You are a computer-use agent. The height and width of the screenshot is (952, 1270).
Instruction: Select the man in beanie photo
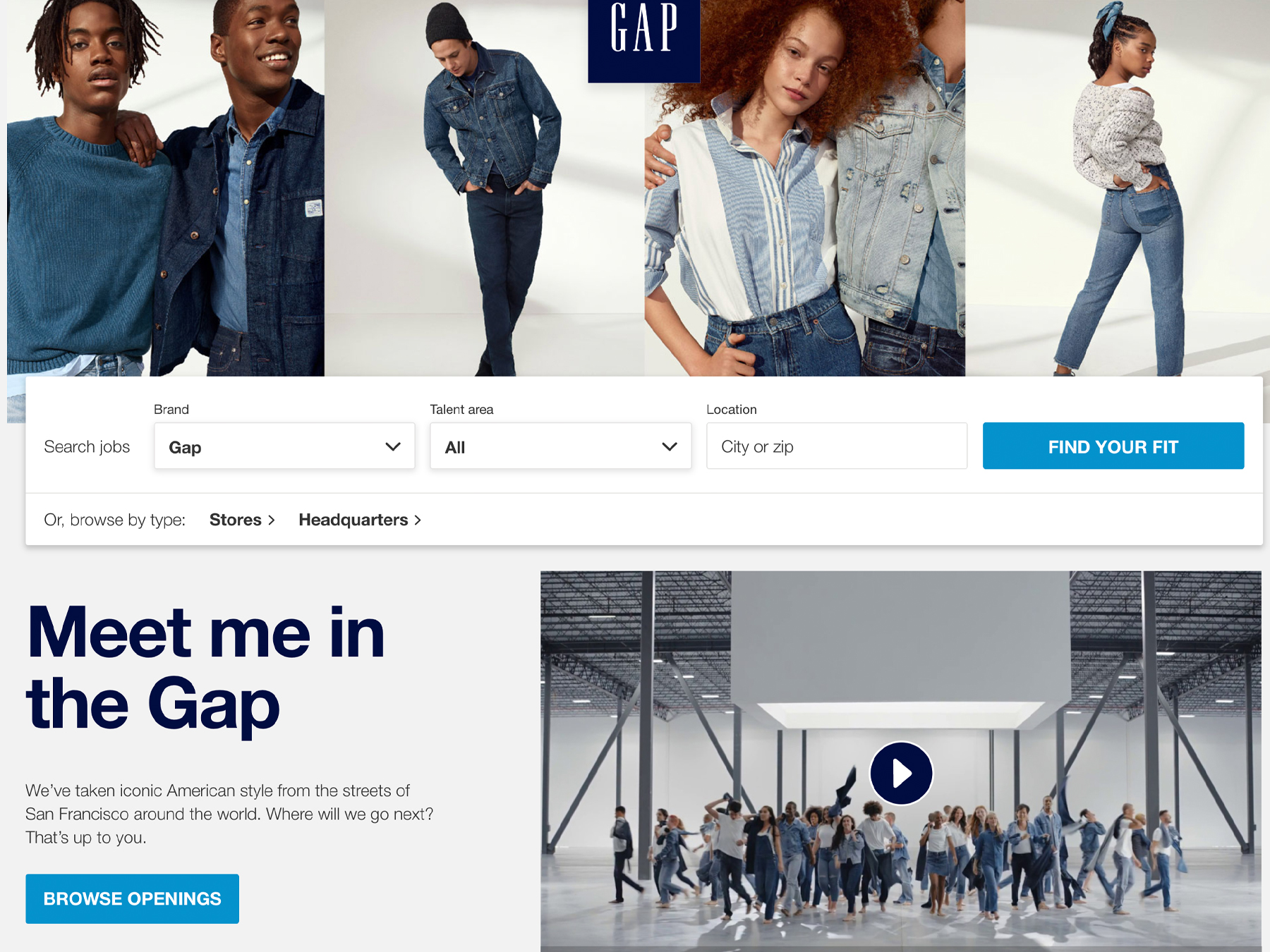pos(484,188)
